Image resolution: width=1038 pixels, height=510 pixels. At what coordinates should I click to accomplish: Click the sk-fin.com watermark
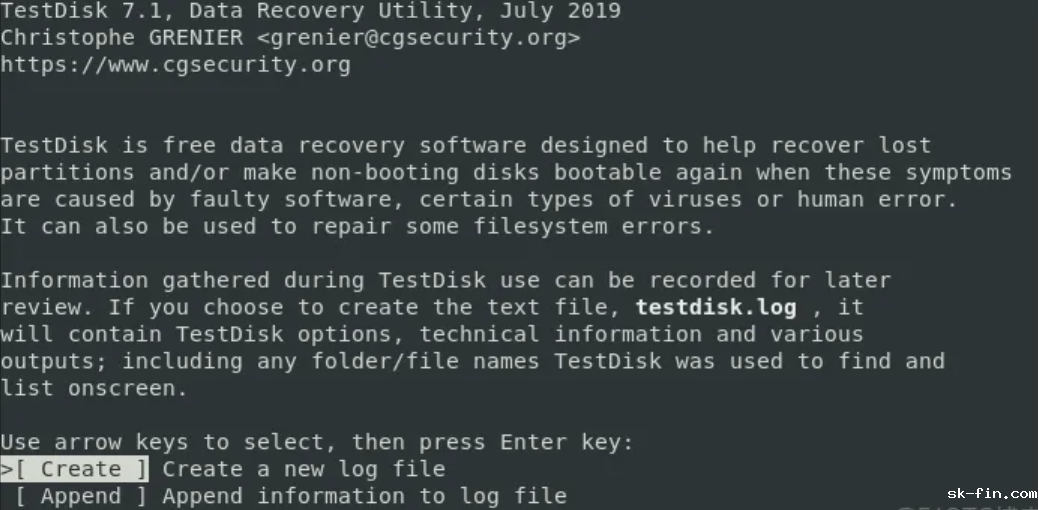tap(991, 493)
